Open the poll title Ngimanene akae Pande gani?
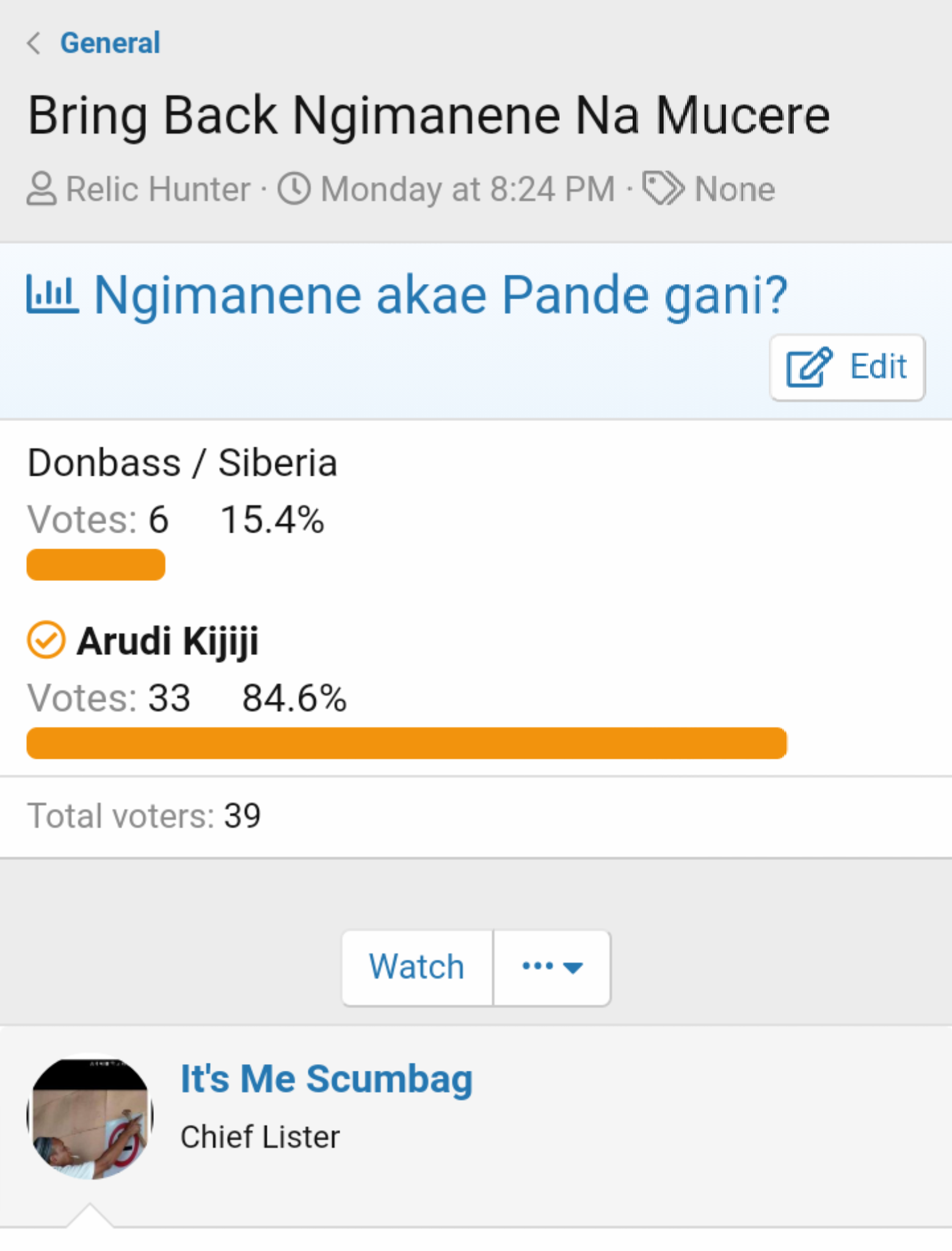This screenshot has height=1251, width=952. point(440,296)
